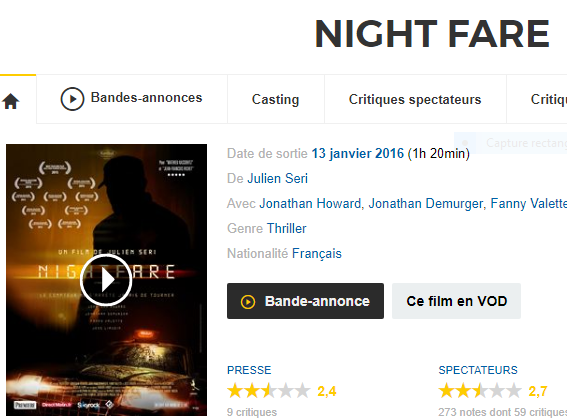
Task: Switch to Critiques spectateurs tab
Action: (415, 99)
